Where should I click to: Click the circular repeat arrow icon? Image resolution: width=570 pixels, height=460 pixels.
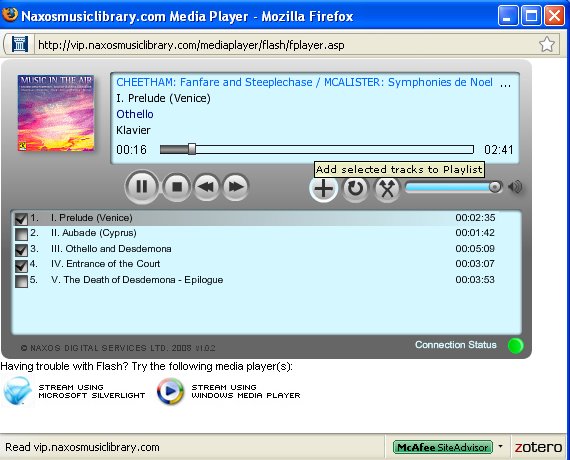(355, 188)
